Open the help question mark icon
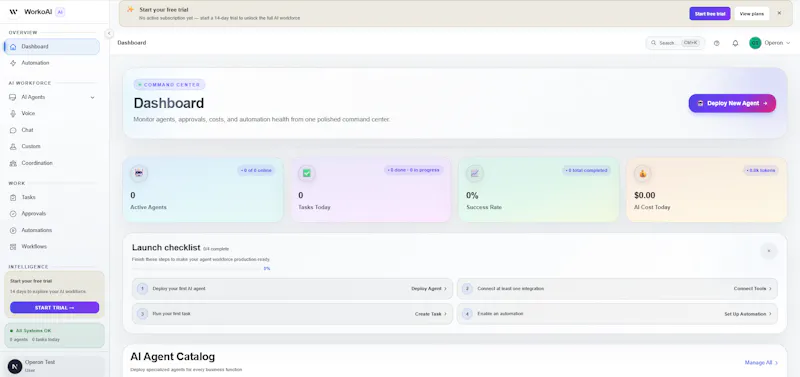 pos(716,43)
